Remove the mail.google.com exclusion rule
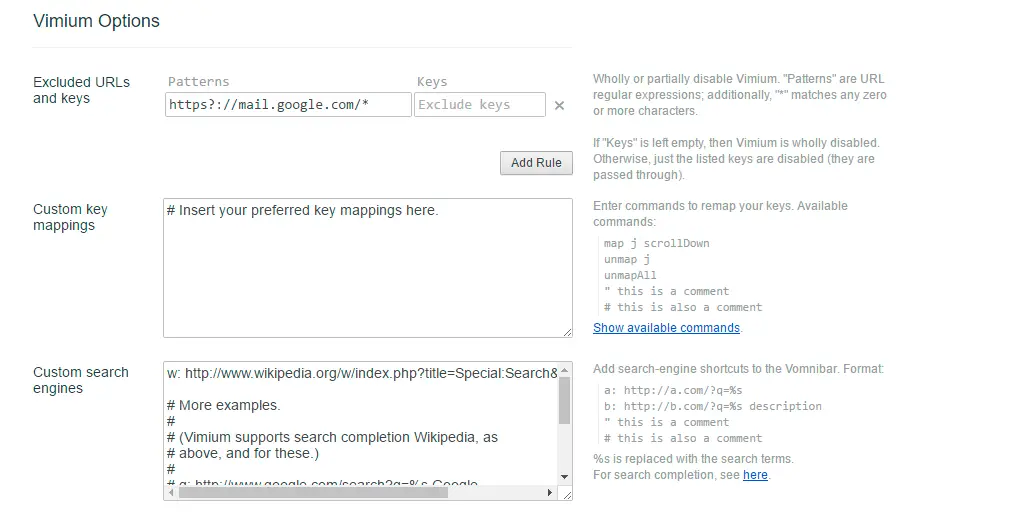The height and width of the screenshot is (521, 1017). (559, 105)
